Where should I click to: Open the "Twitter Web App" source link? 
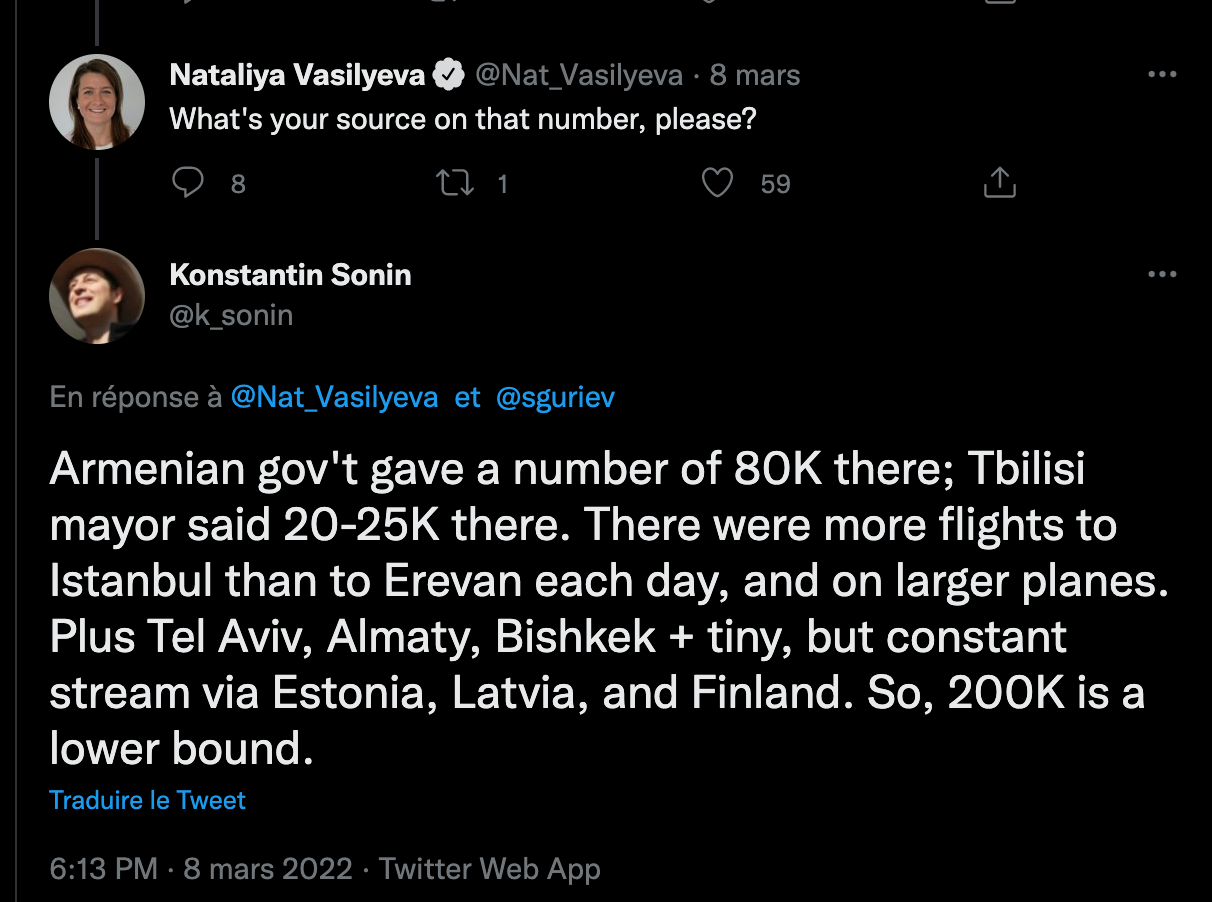(x=490, y=869)
